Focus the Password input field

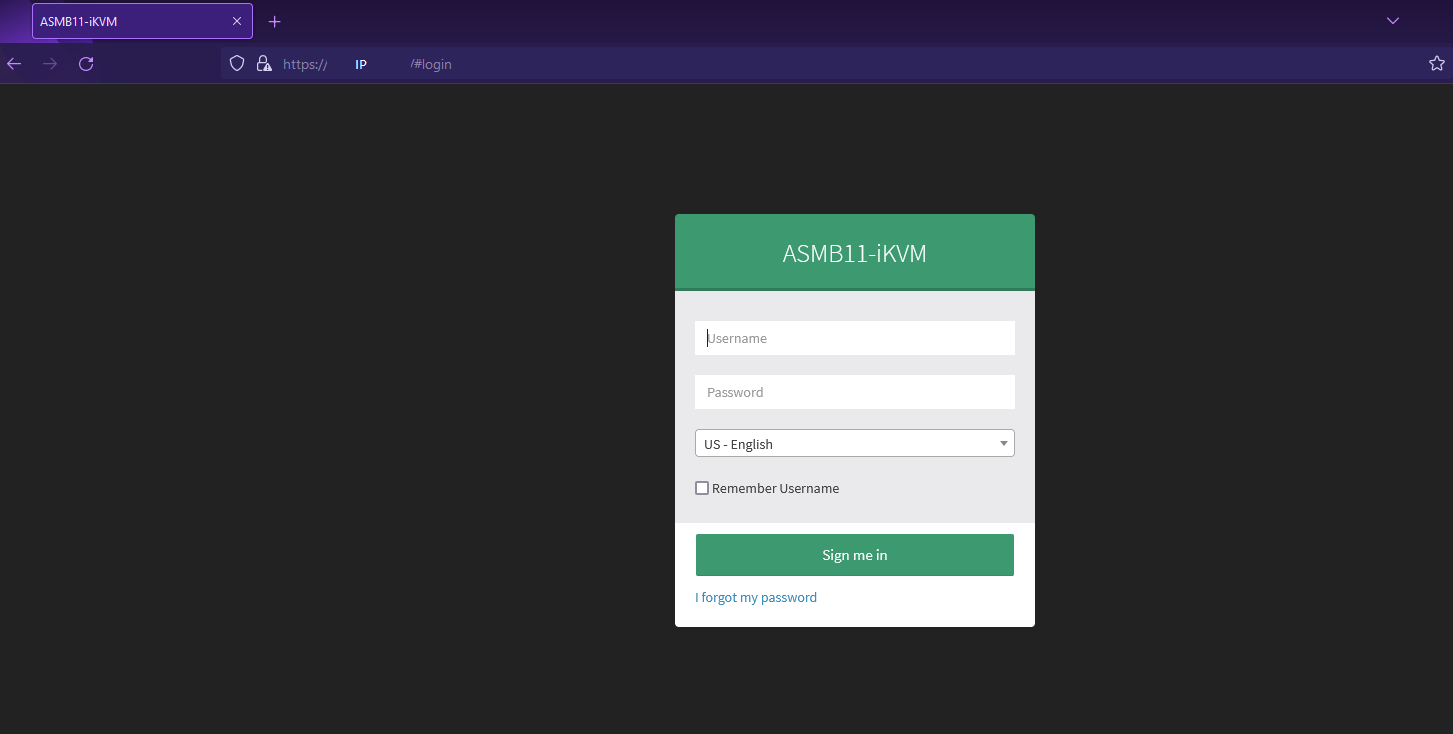pyautogui.click(x=855, y=392)
